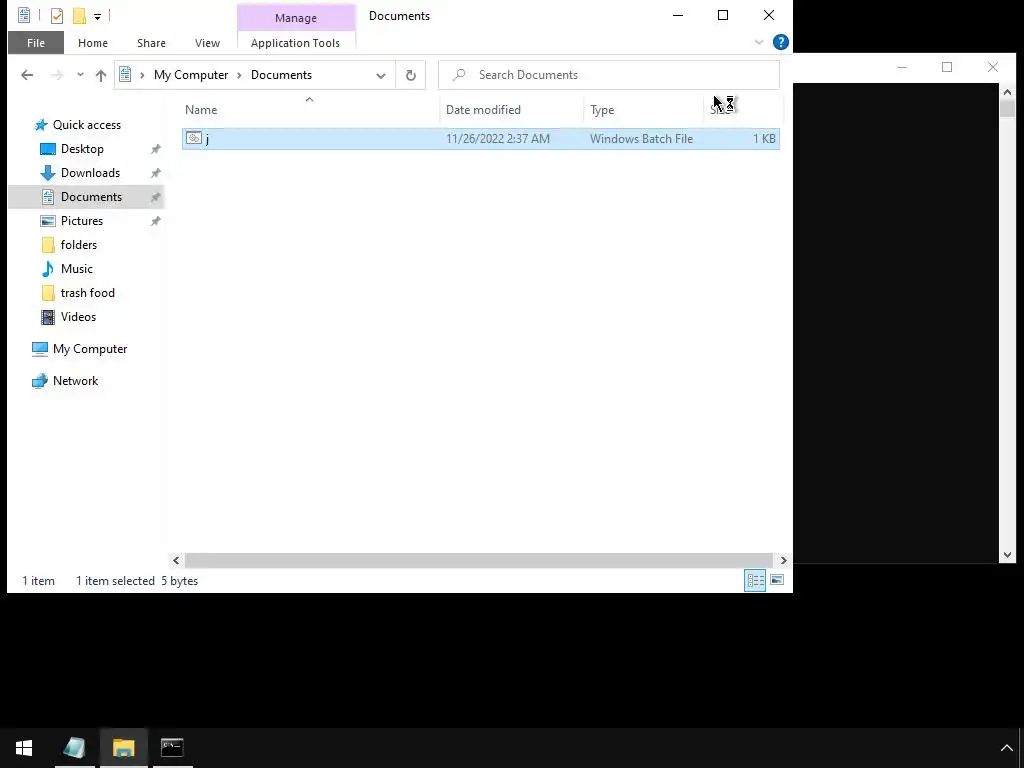Screen dimensions: 1024x768
Task: Click the Downloads arrow icon in sidebar
Action: click(48, 173)
